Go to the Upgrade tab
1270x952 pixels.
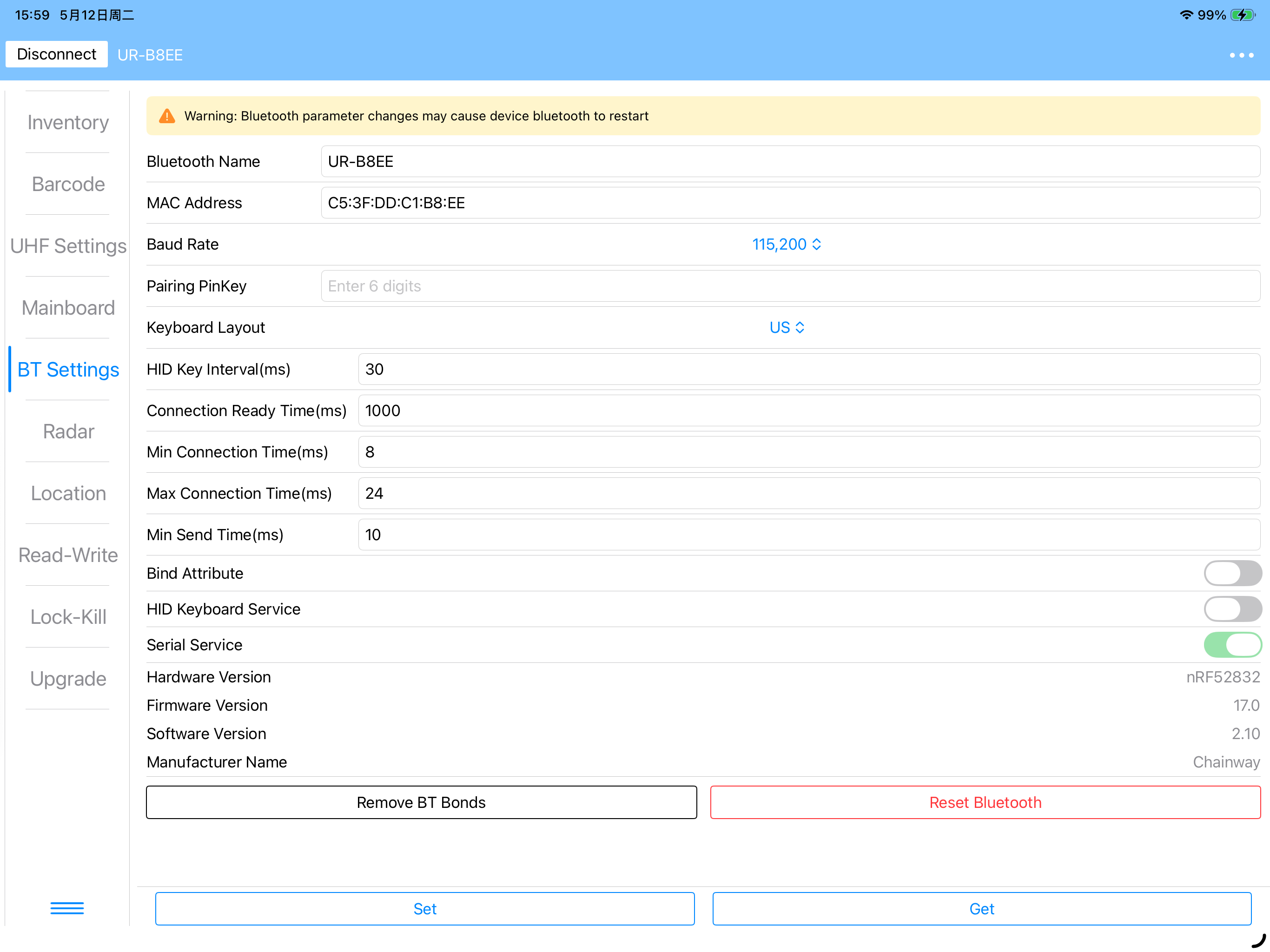point(68,679)
